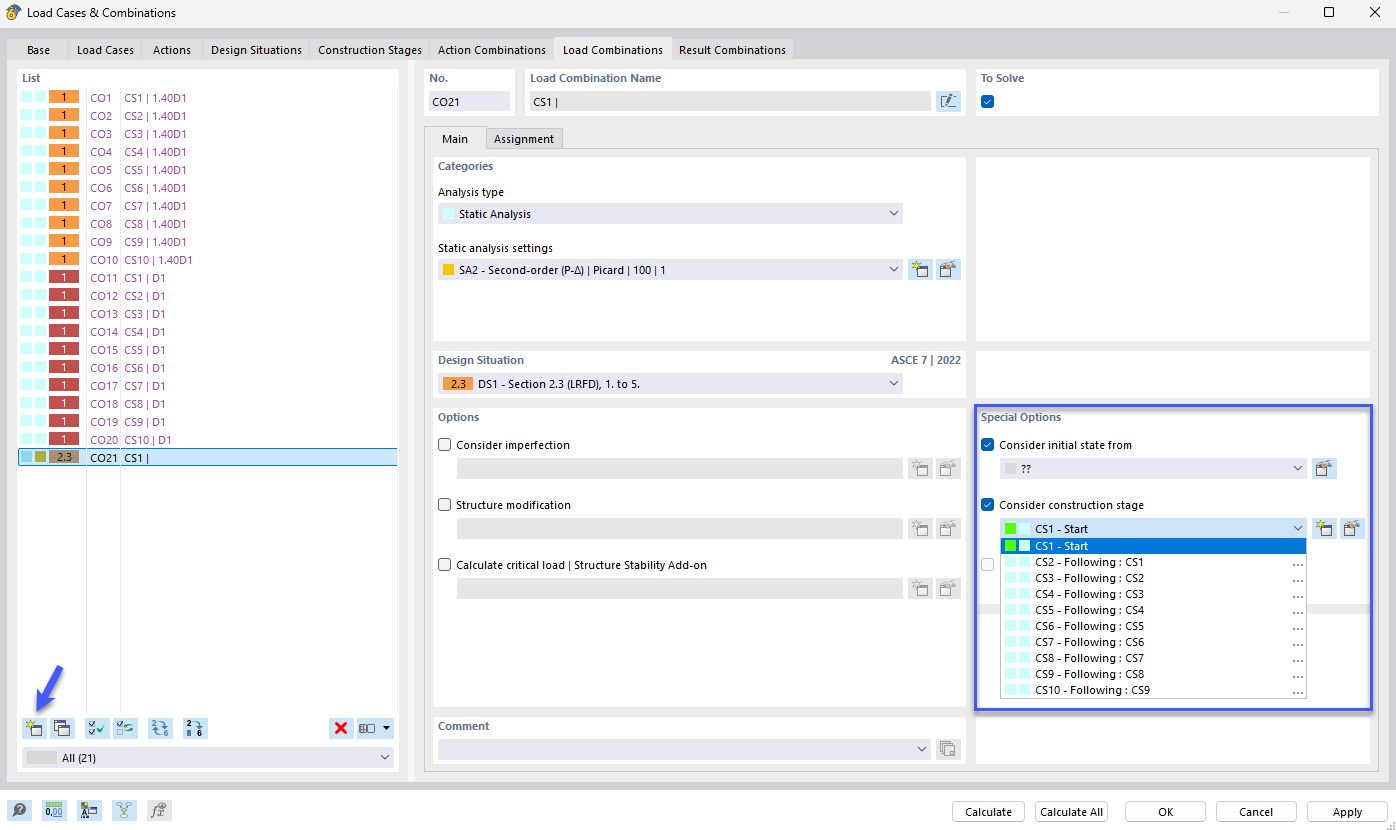
Task: Uncheck Consider initial state from
Action: [x=988, y=445]
